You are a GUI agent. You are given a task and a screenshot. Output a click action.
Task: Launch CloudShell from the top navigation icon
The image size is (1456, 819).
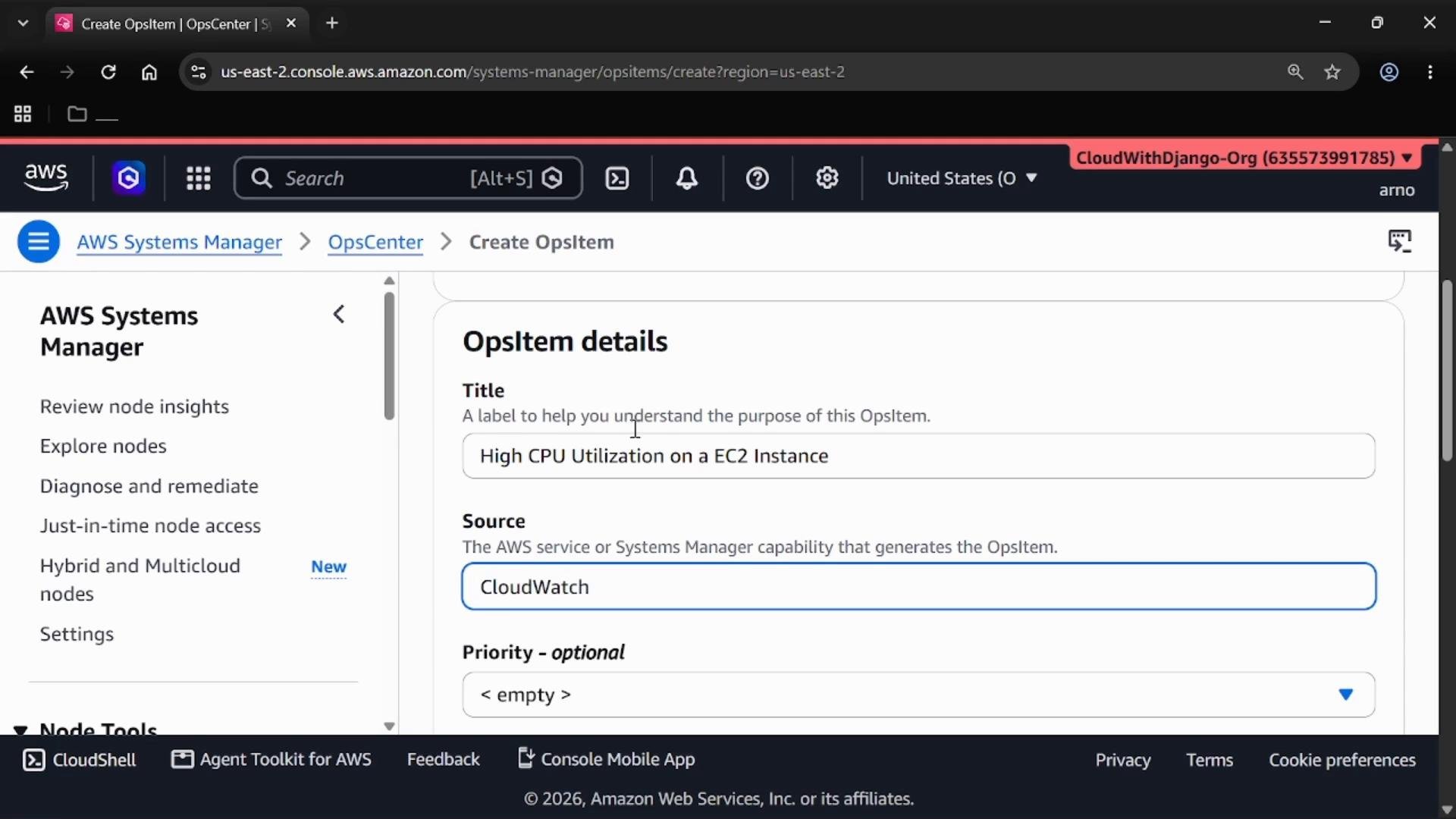(617, 178)
